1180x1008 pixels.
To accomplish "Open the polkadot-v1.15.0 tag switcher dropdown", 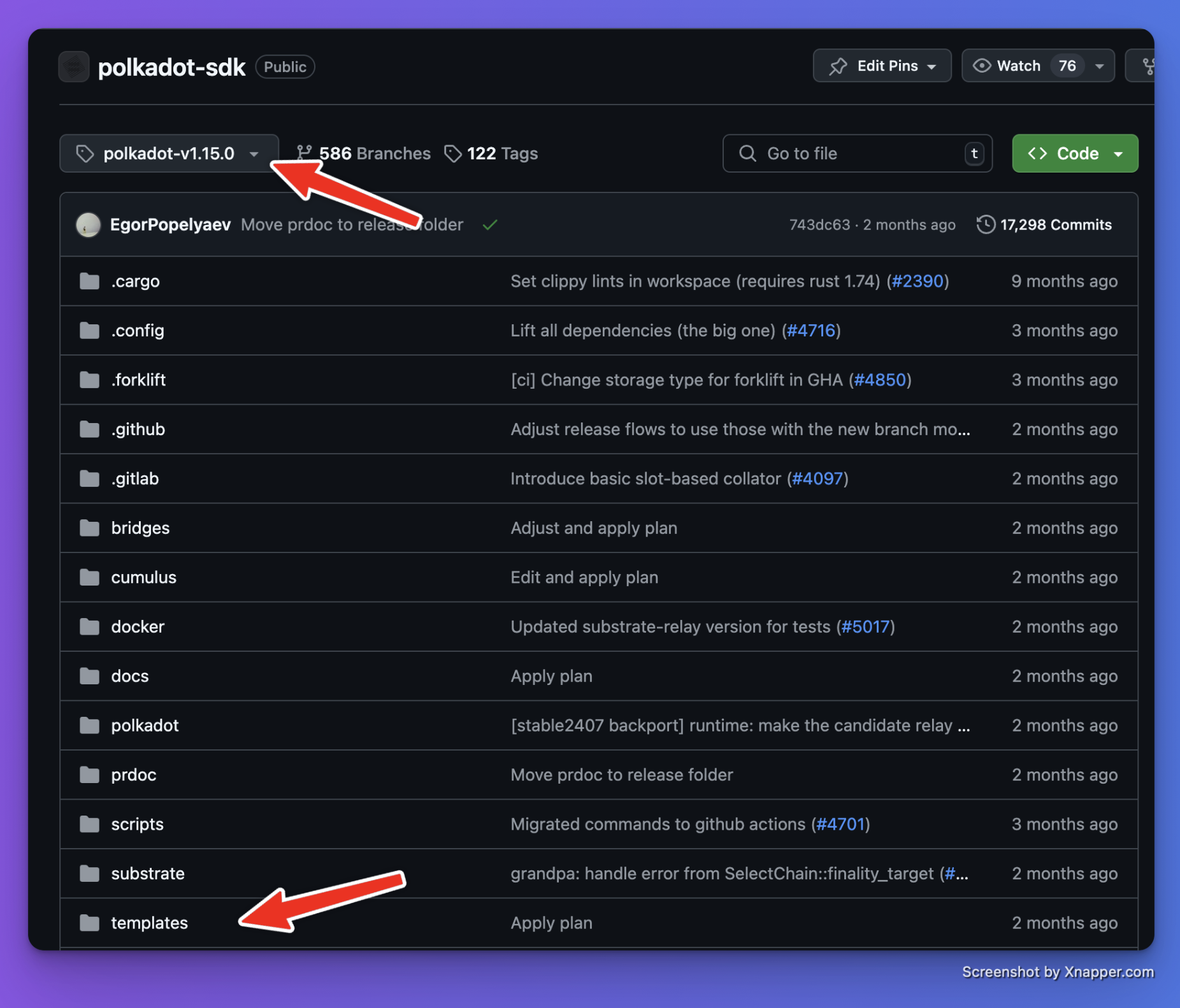I will click(x=169, y=154).
